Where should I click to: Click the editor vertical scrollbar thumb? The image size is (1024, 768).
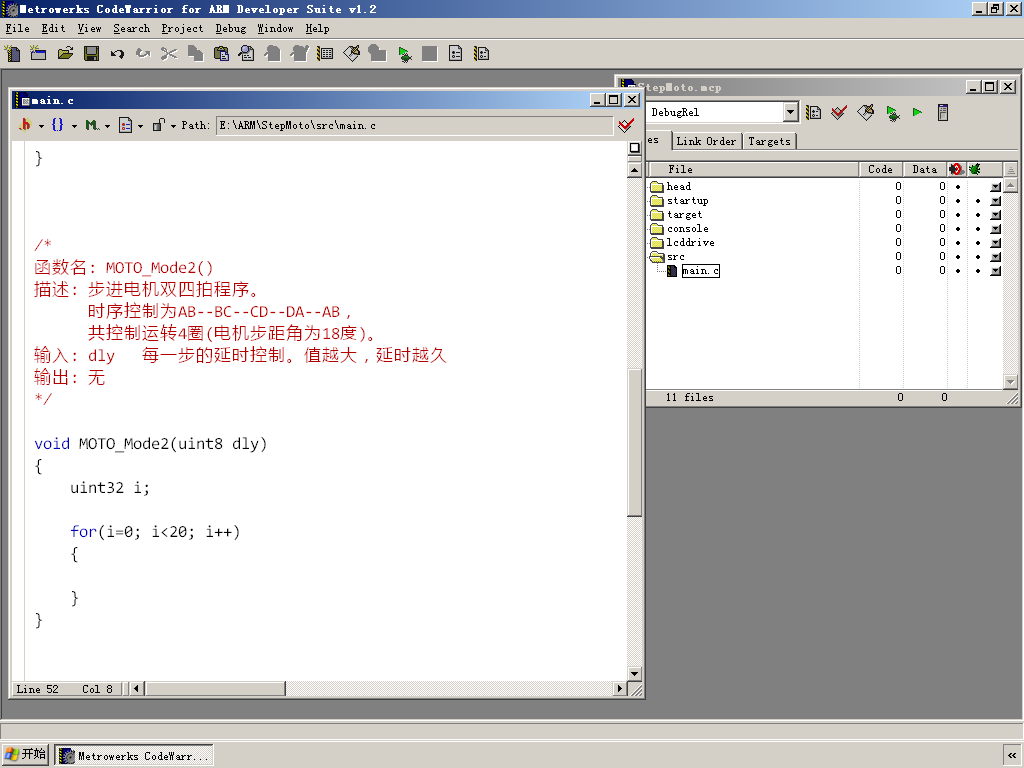point(634,443)
